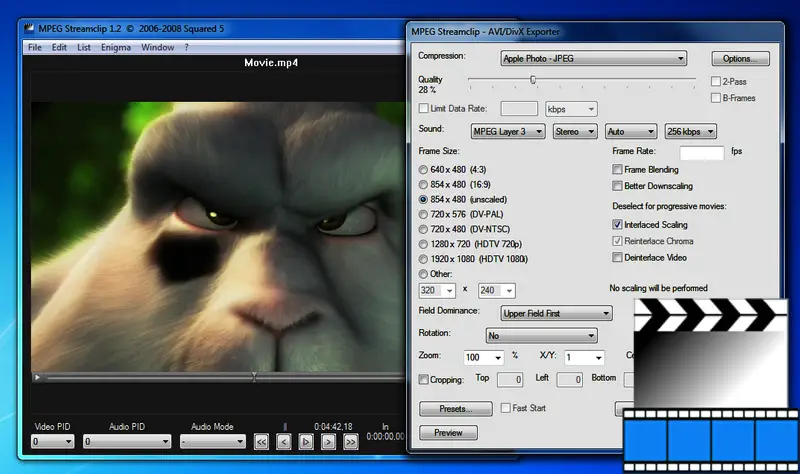Open the Stereo channels dropdown
This screenshot has height=474, width=800.
pyautogui.click(x=575, y=132)
